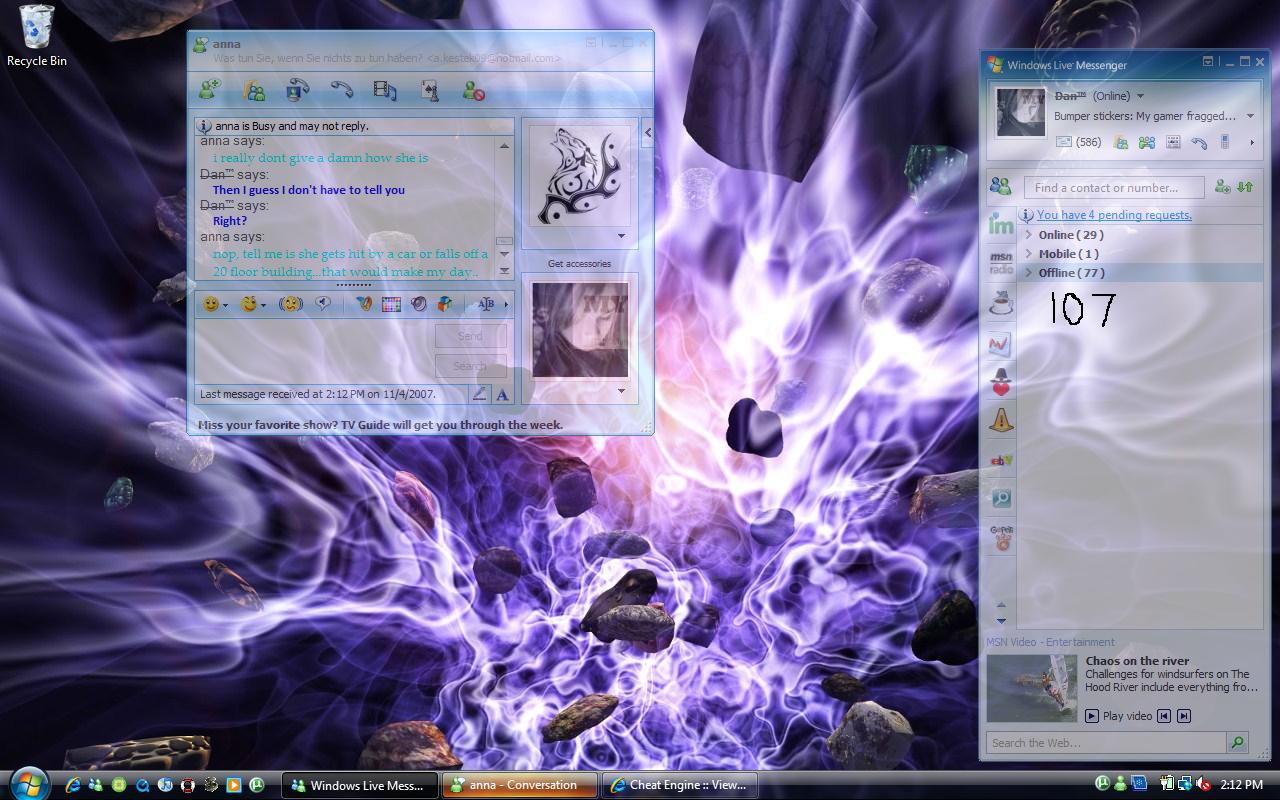Open the games playing card icon
The width and height of the screenshot is (1280, 800).
(x=429, y=90)
